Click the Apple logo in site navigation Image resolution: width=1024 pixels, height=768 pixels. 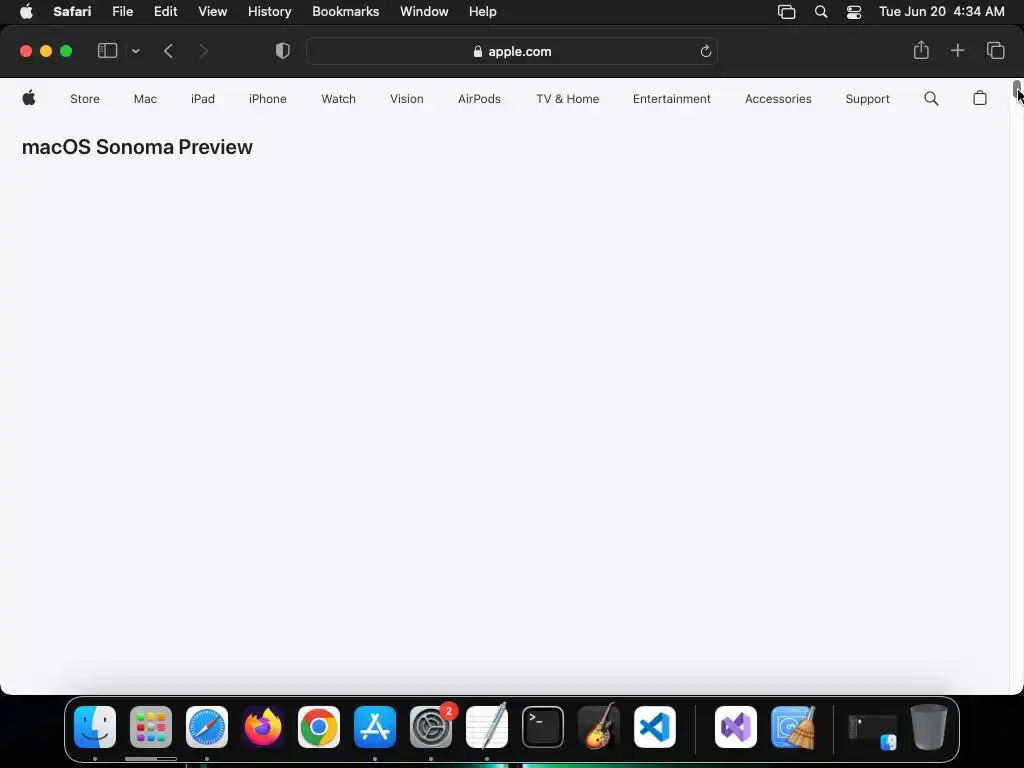29,98
